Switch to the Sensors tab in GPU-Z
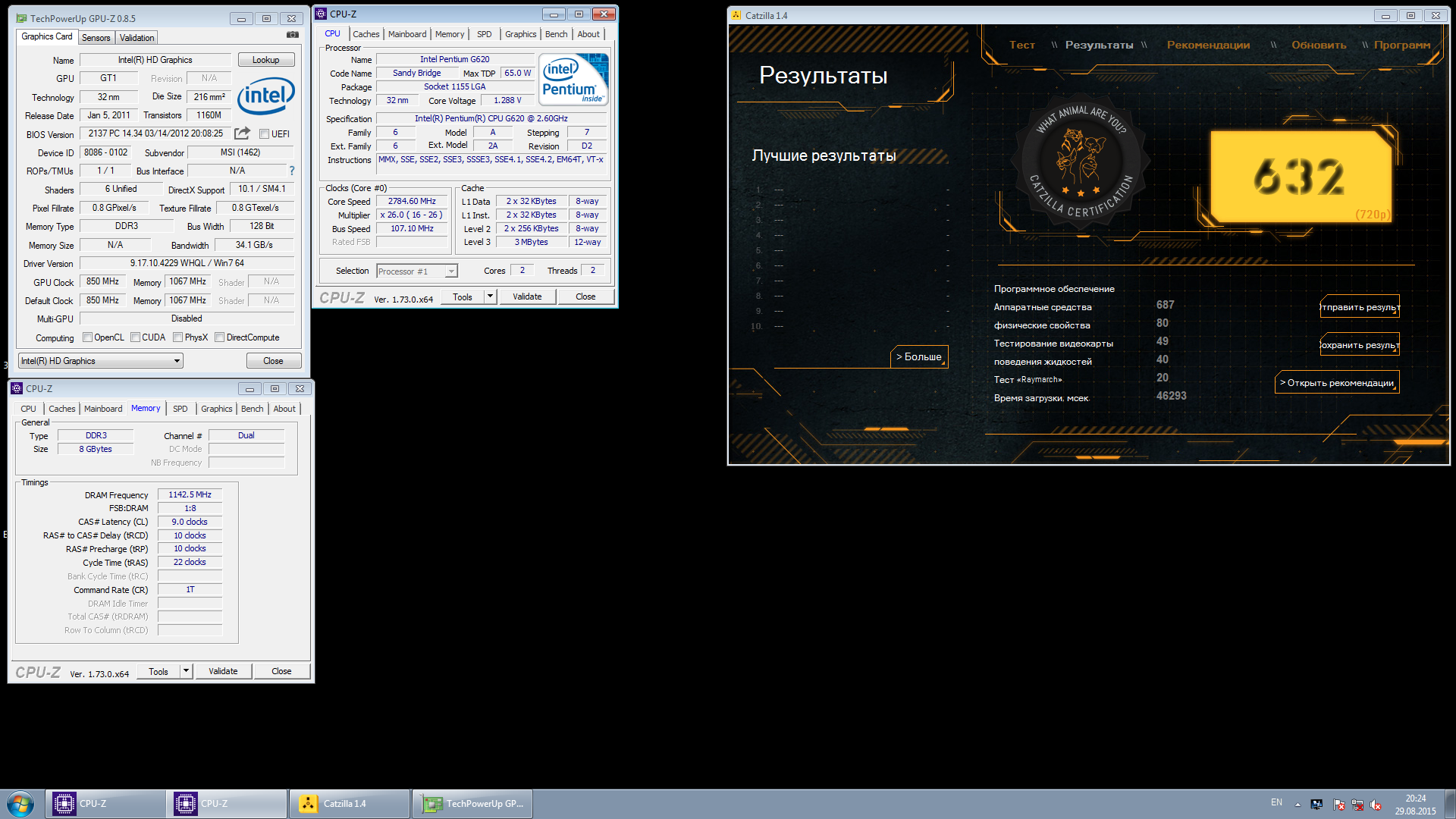This screenshot has height=819, width=1456. [96, 38]
